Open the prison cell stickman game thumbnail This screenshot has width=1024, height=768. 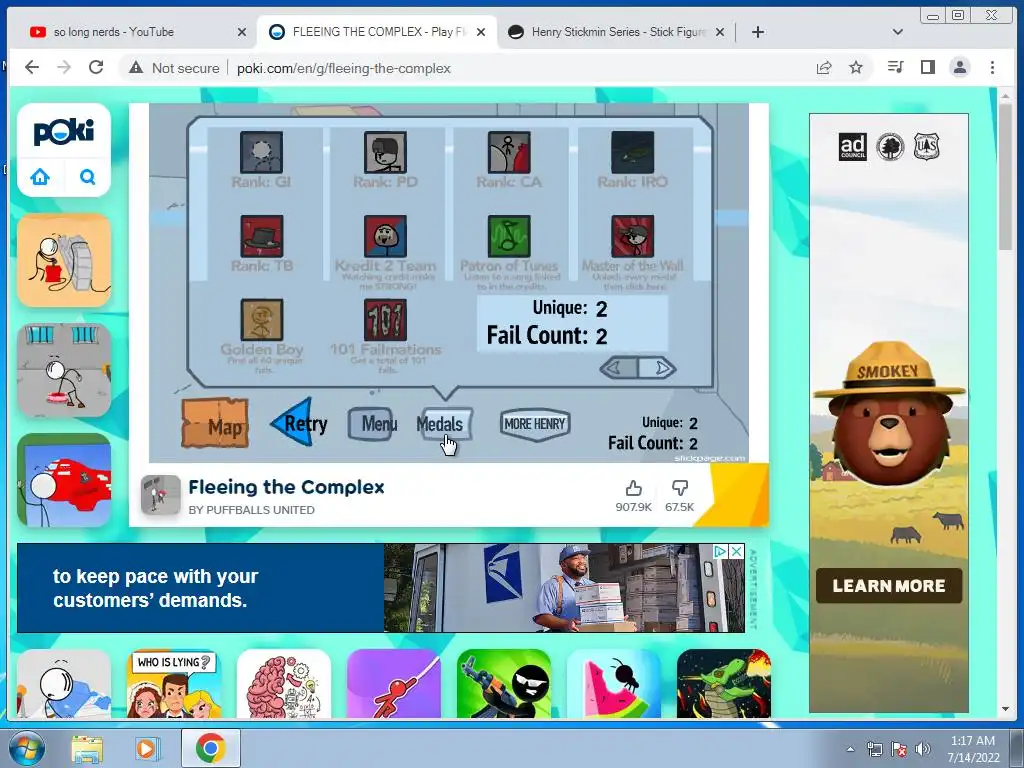[x=64, y=370]
